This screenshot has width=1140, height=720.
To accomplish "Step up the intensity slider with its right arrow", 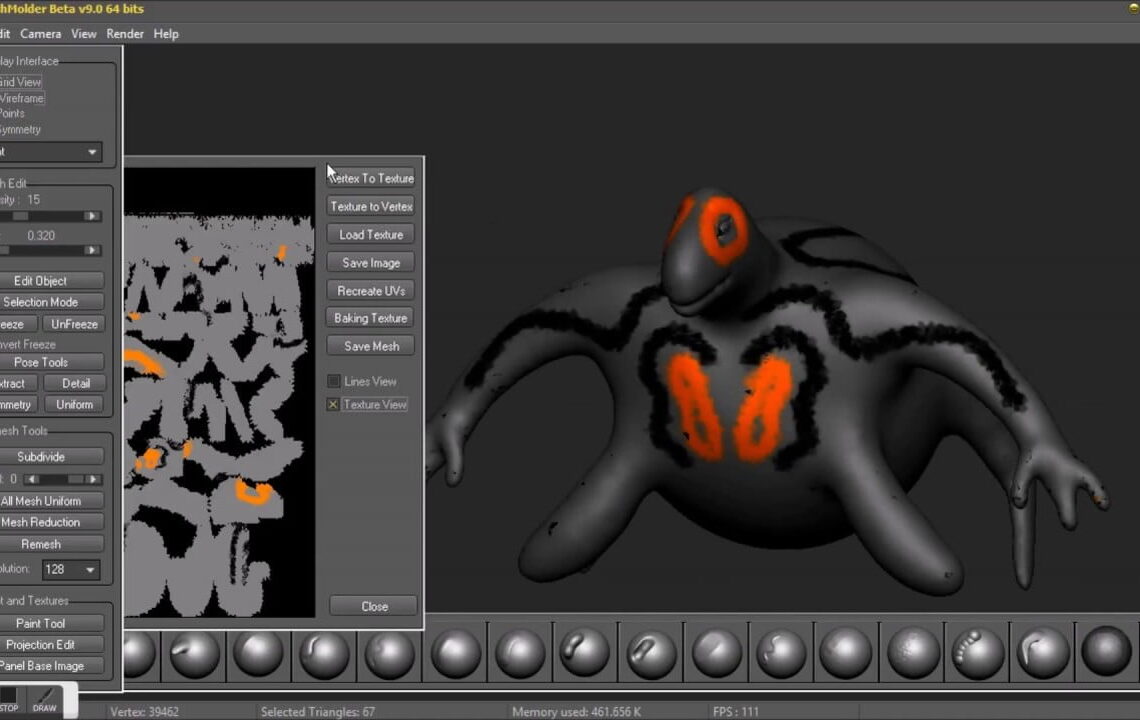I will 93,214.
